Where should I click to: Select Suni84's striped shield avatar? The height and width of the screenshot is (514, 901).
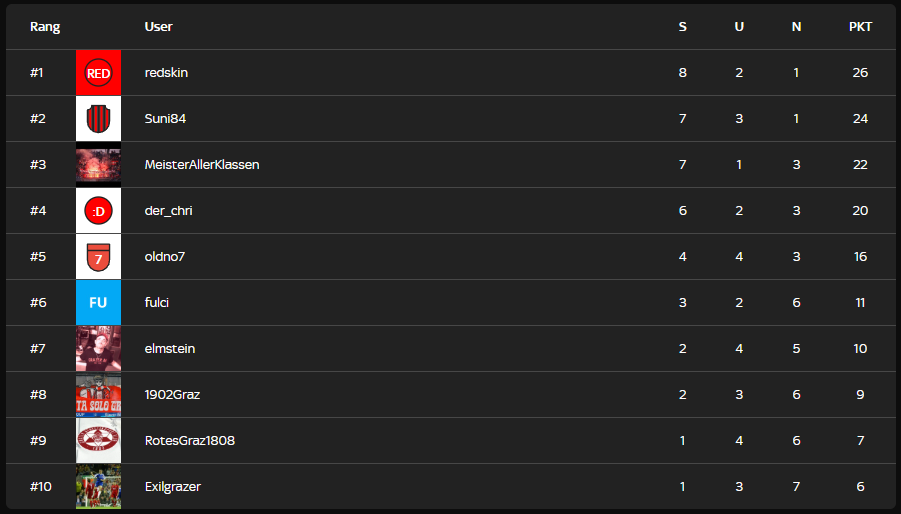(98, 119)
